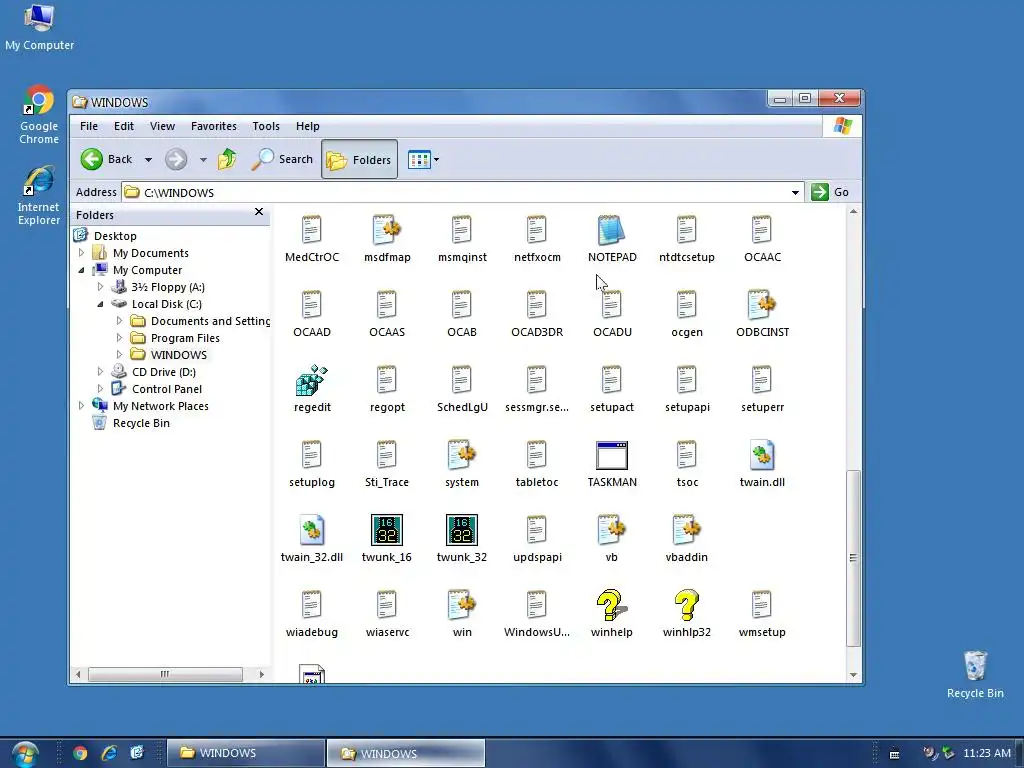Image resolution: width=1024 pixels, height=768 pixels.
Task: Open the Favorites menu
Action: 214,126
